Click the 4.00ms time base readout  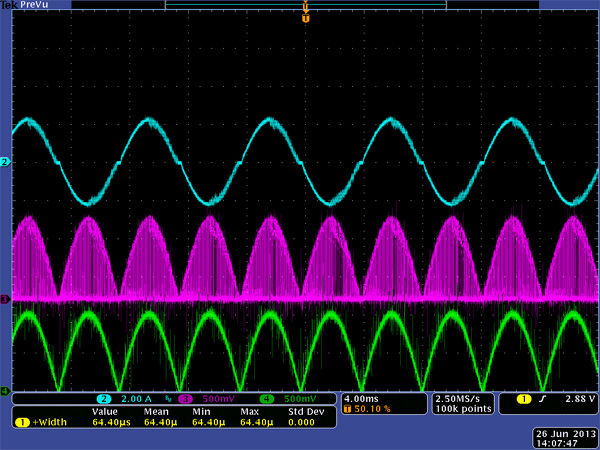click(x=362, y=398)
